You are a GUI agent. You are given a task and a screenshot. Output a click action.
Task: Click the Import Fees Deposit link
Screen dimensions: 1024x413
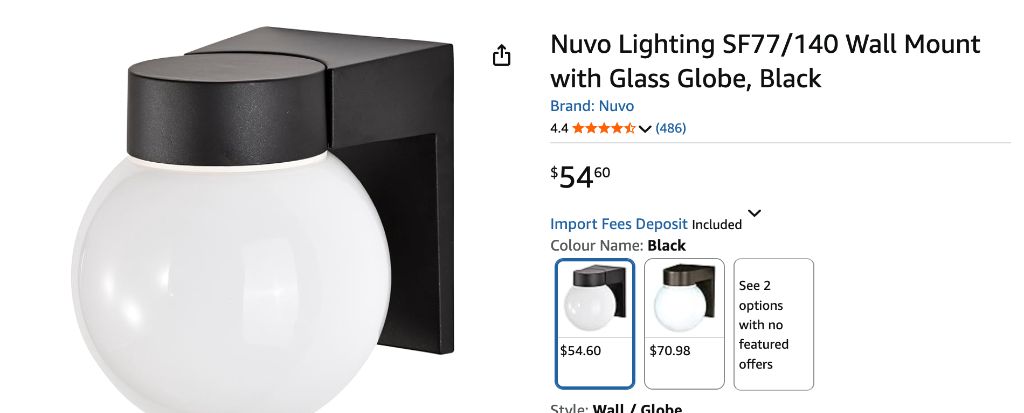pos(618,223)
